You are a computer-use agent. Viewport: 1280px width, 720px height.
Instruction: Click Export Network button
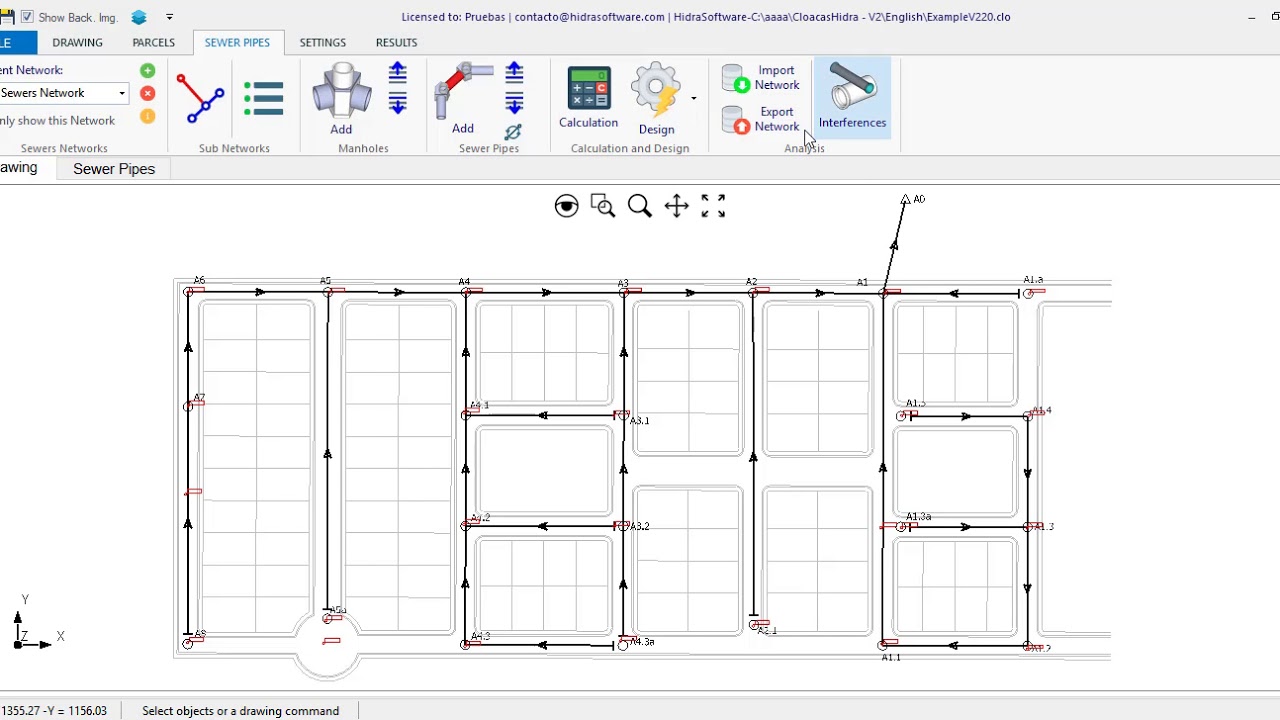[x=761, y=120]
